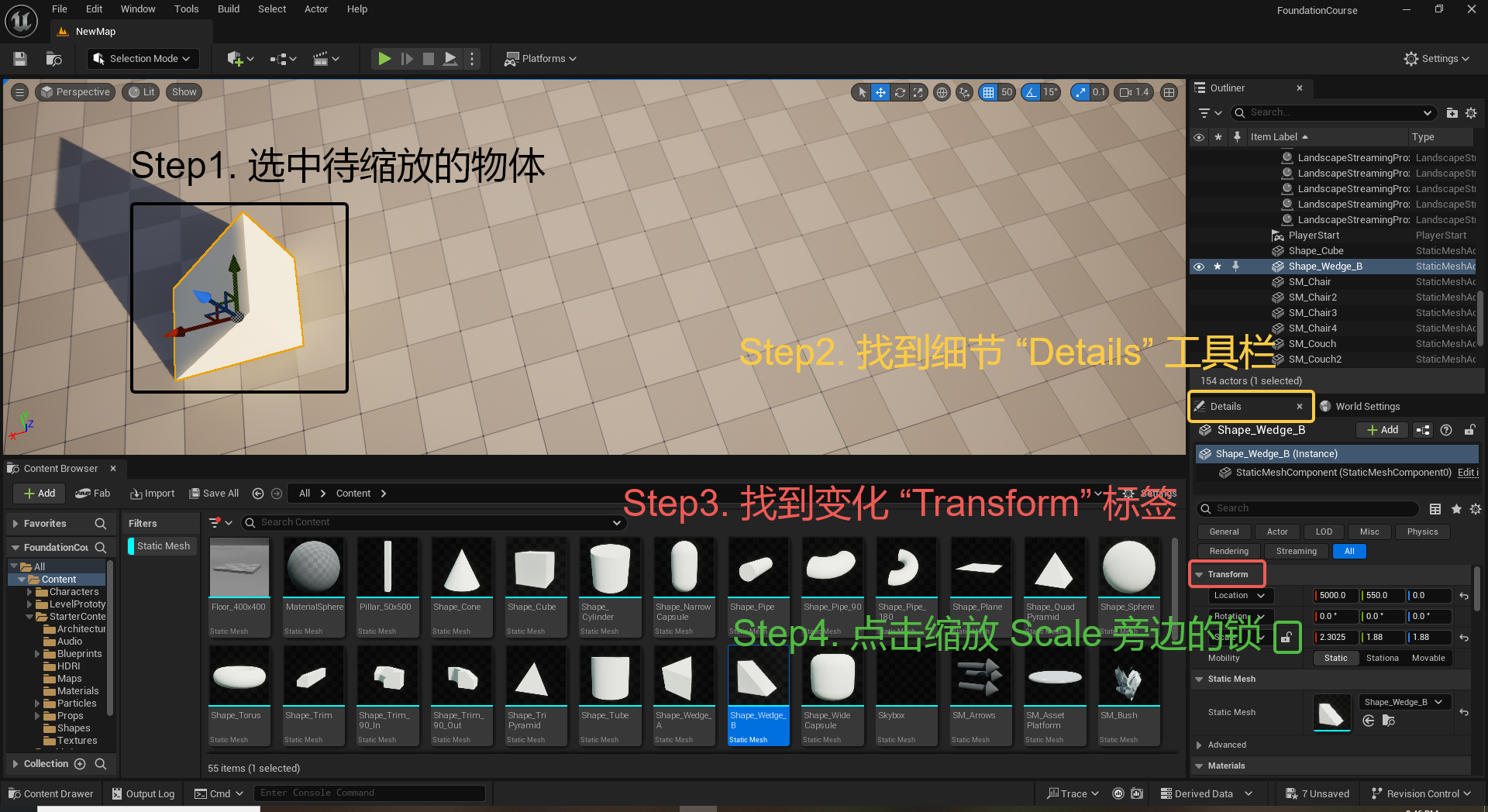Open the Content Drawer at the bottom bar
This screenshot has height=812, width=1488.
coord(50,794)
